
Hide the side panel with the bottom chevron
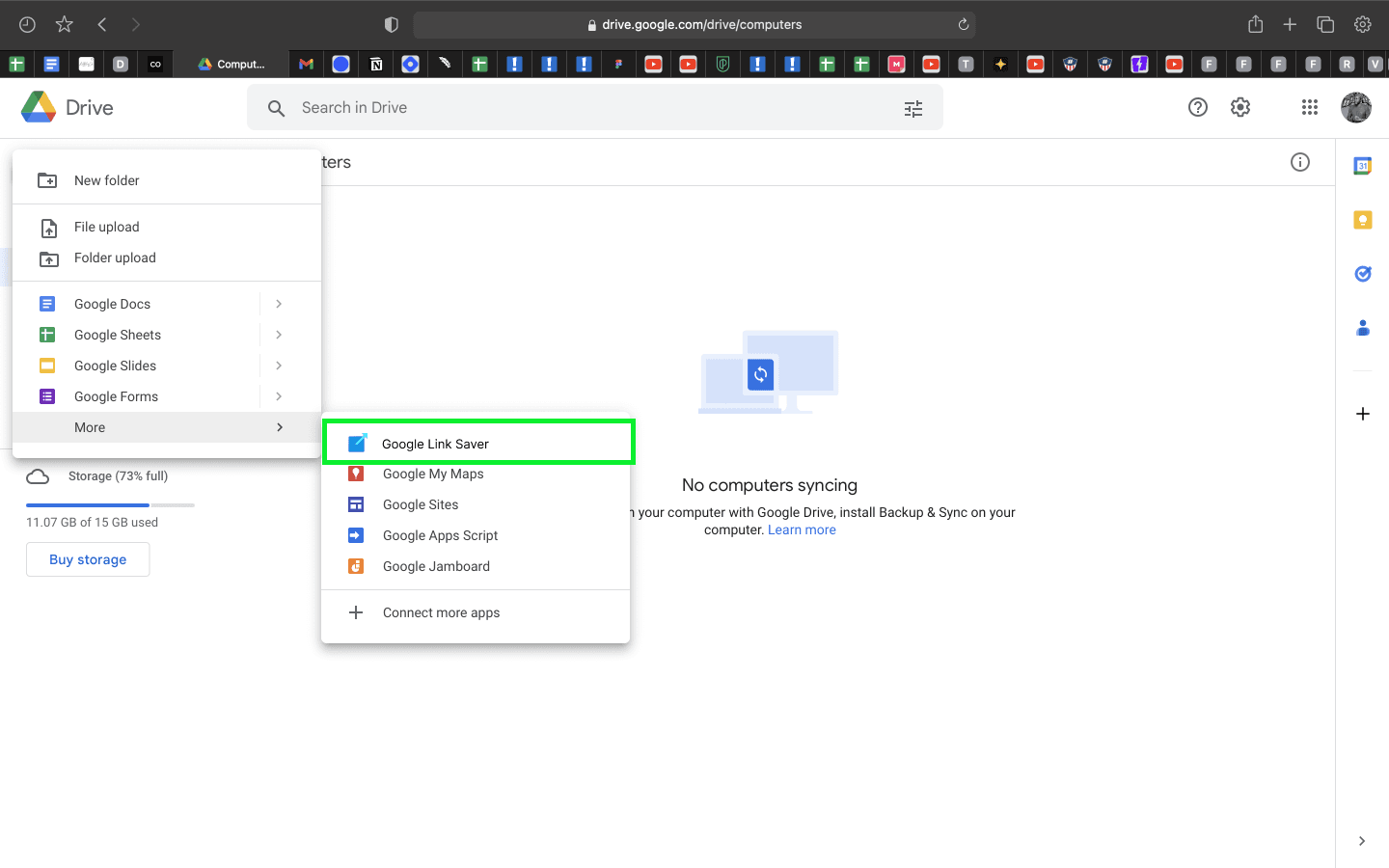coord(1361,841)
